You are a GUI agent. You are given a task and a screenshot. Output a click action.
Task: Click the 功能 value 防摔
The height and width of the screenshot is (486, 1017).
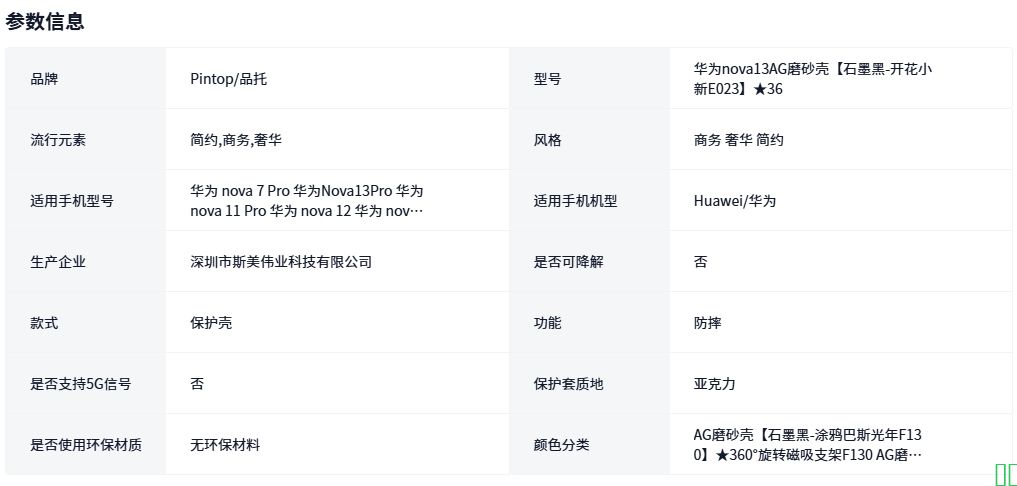point(708,323)
